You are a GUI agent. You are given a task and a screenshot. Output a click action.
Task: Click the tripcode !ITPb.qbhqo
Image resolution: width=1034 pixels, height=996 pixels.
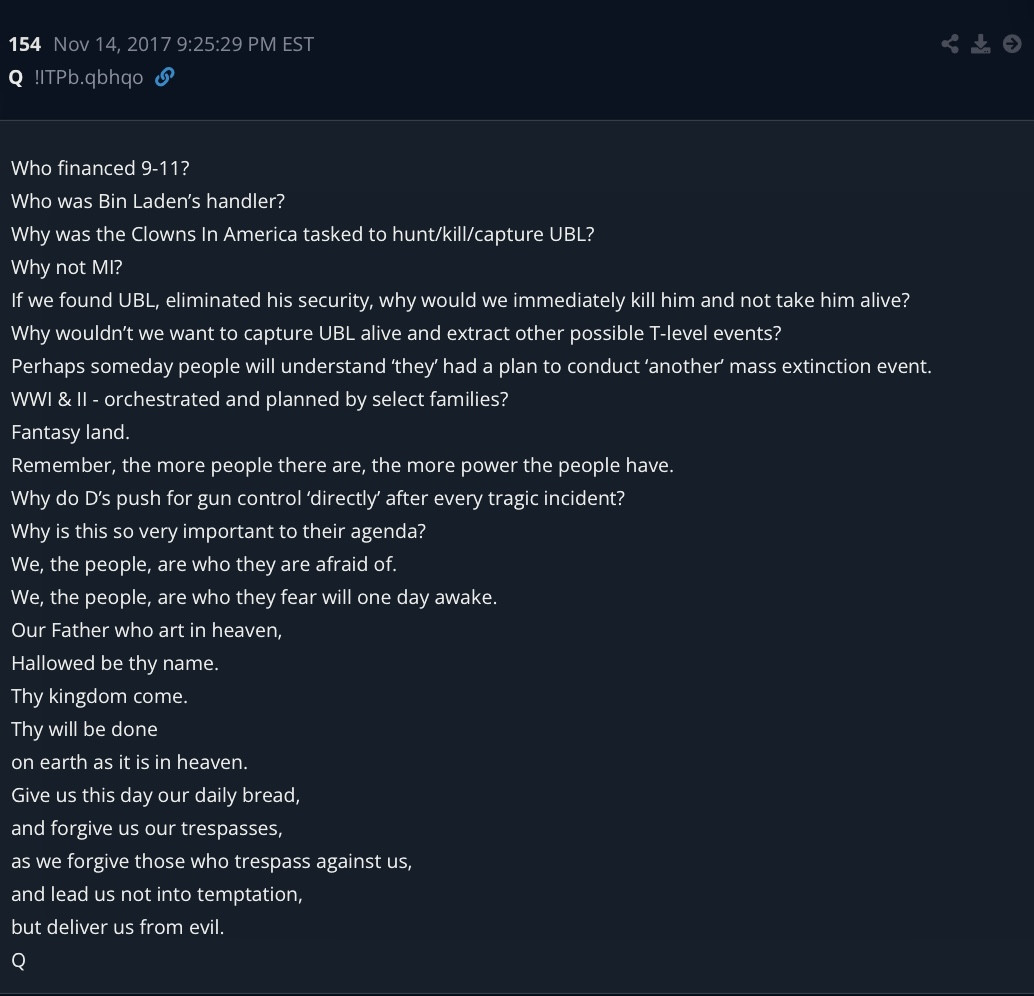(x=89, y=77)
